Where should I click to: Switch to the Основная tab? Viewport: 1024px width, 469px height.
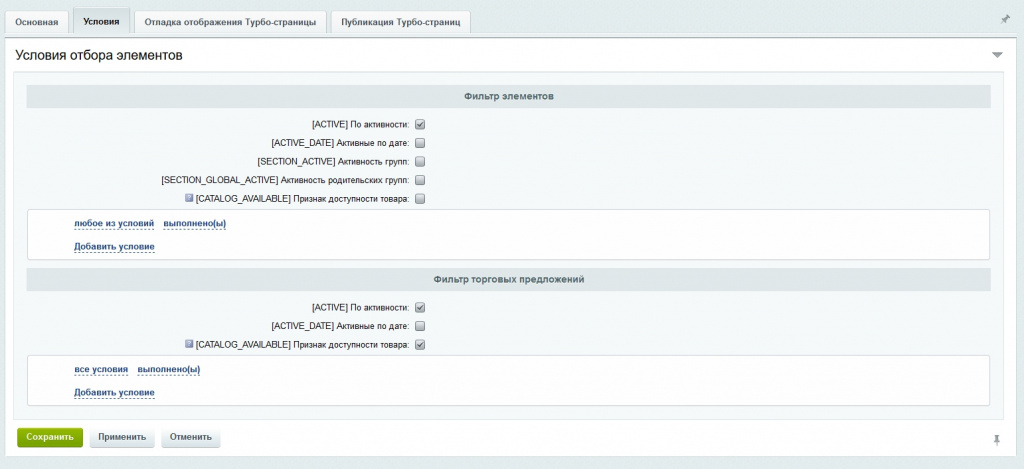[x=36, y=21]
